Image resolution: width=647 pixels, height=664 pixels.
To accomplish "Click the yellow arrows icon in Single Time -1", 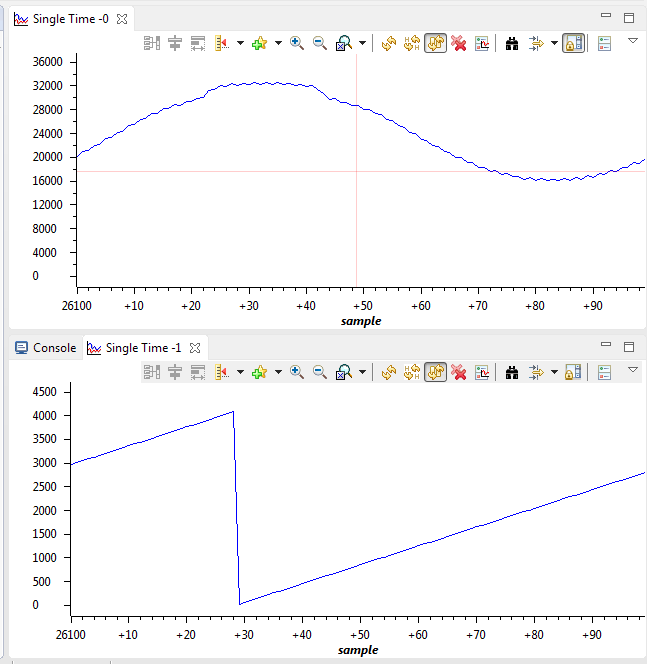I will pos(536,372).
